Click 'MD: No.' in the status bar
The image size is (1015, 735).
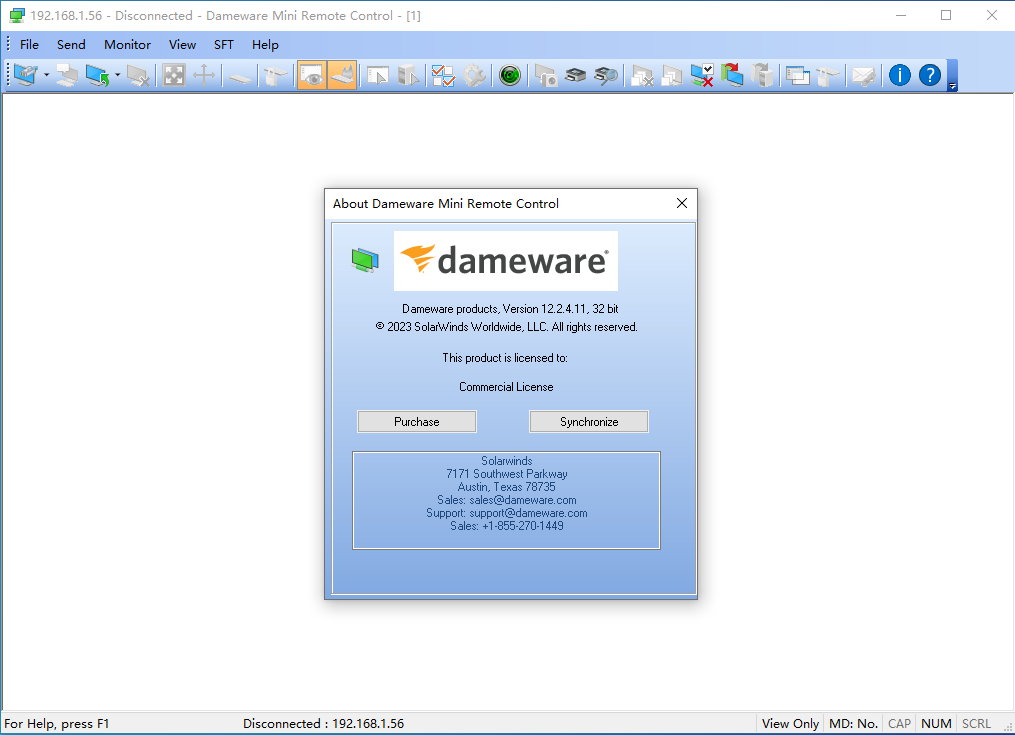(853, 723)
